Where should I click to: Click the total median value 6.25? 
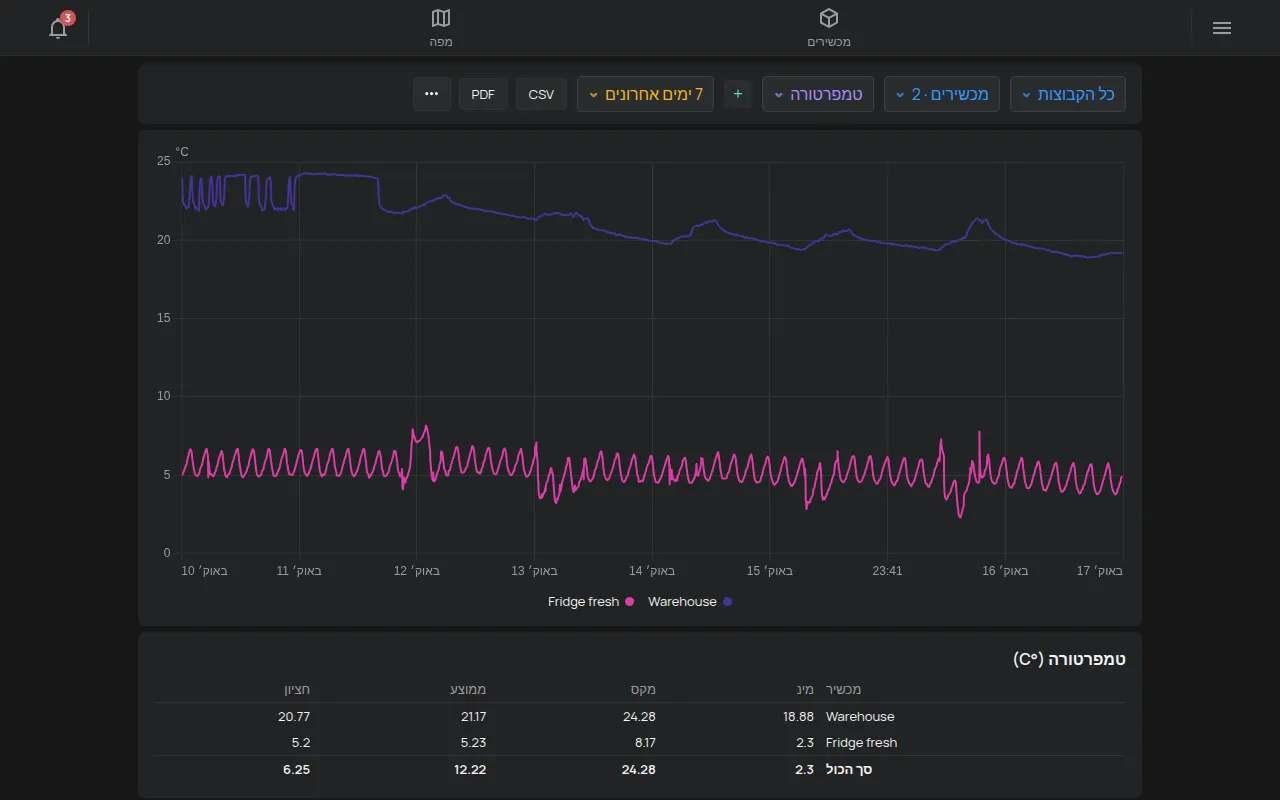[296, 770]
